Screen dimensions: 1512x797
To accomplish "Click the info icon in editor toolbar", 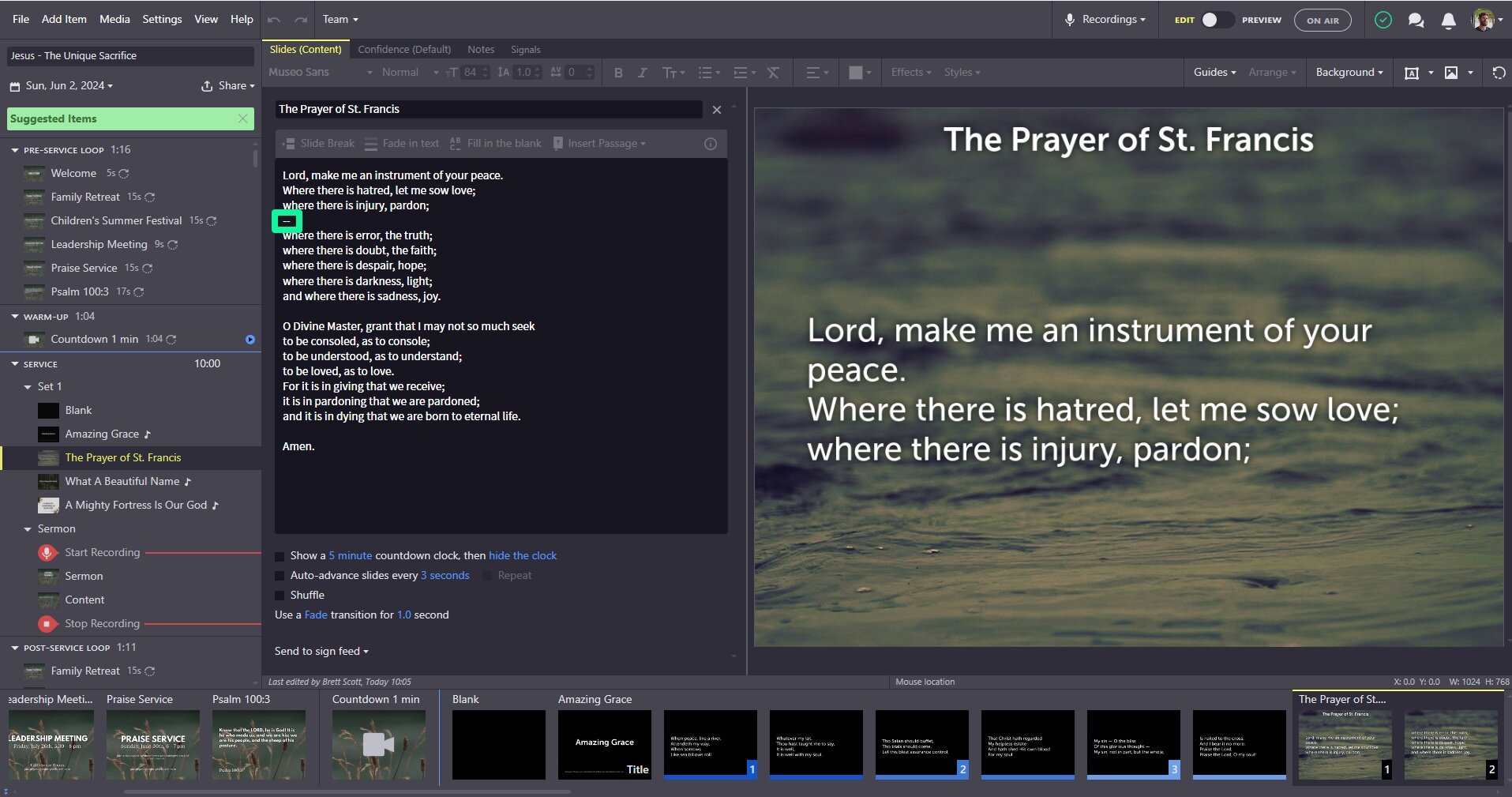I will coord(711,144).
